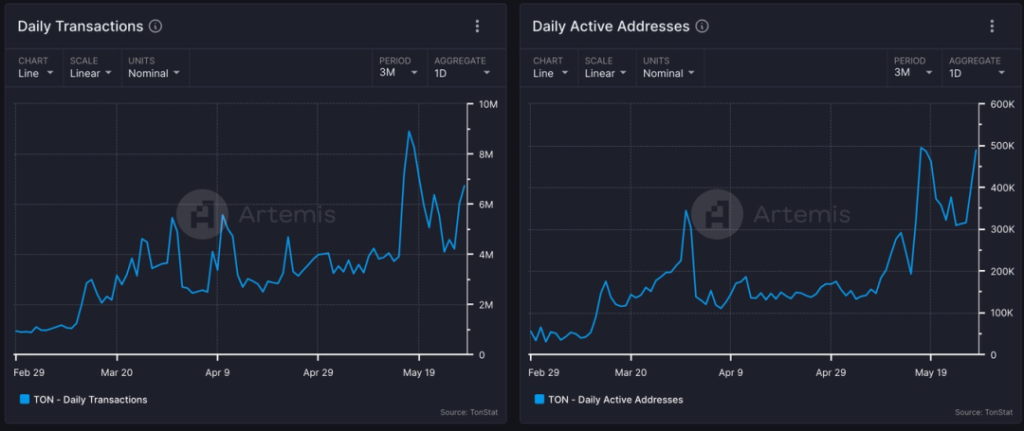Open Chart type dropdown in Daily Transactions
Screen dimensions: 1024x431
click(36, 73)
